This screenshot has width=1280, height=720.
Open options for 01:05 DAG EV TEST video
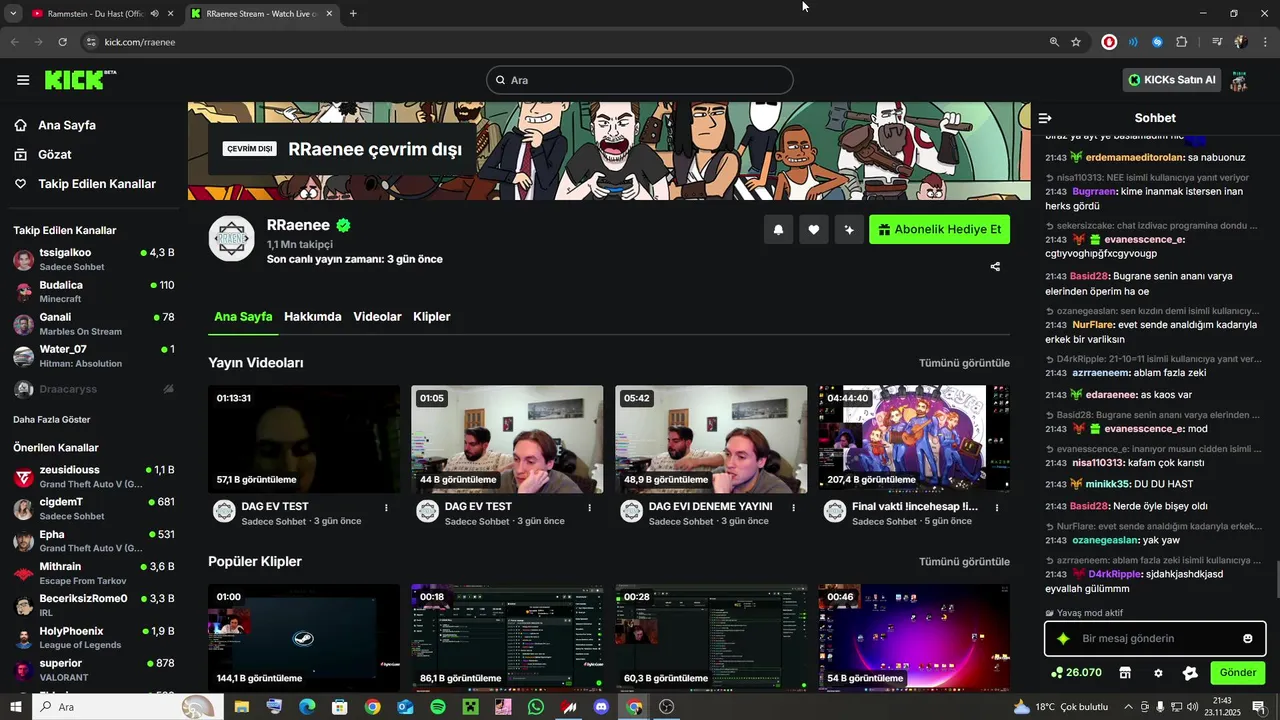click(x=589, y=508)
